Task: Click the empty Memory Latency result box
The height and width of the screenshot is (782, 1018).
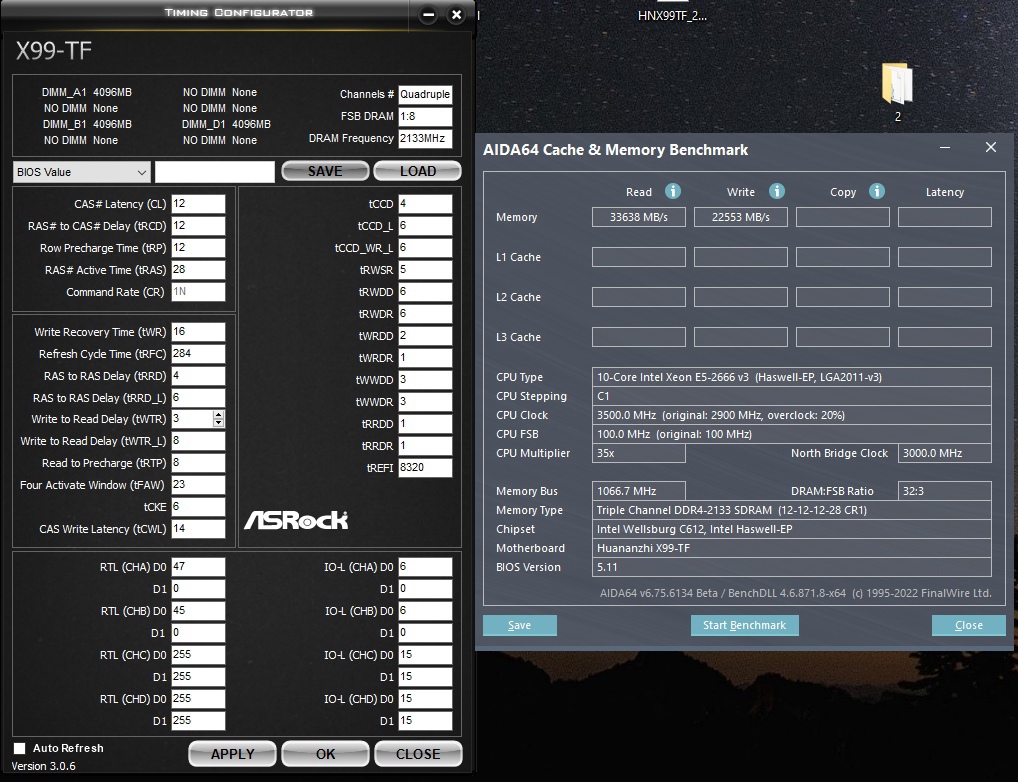Action: click(x=945, y=217)
